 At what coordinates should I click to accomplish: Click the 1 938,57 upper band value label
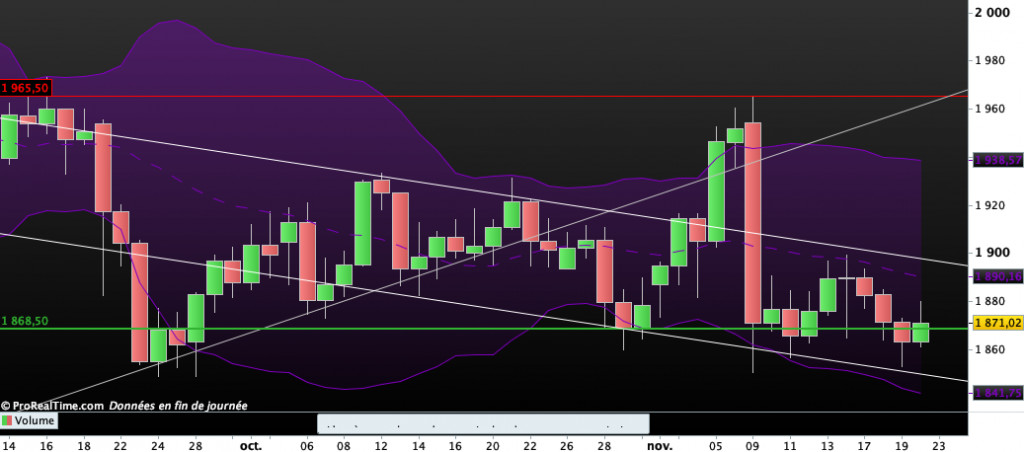click(x=997, y=159)
